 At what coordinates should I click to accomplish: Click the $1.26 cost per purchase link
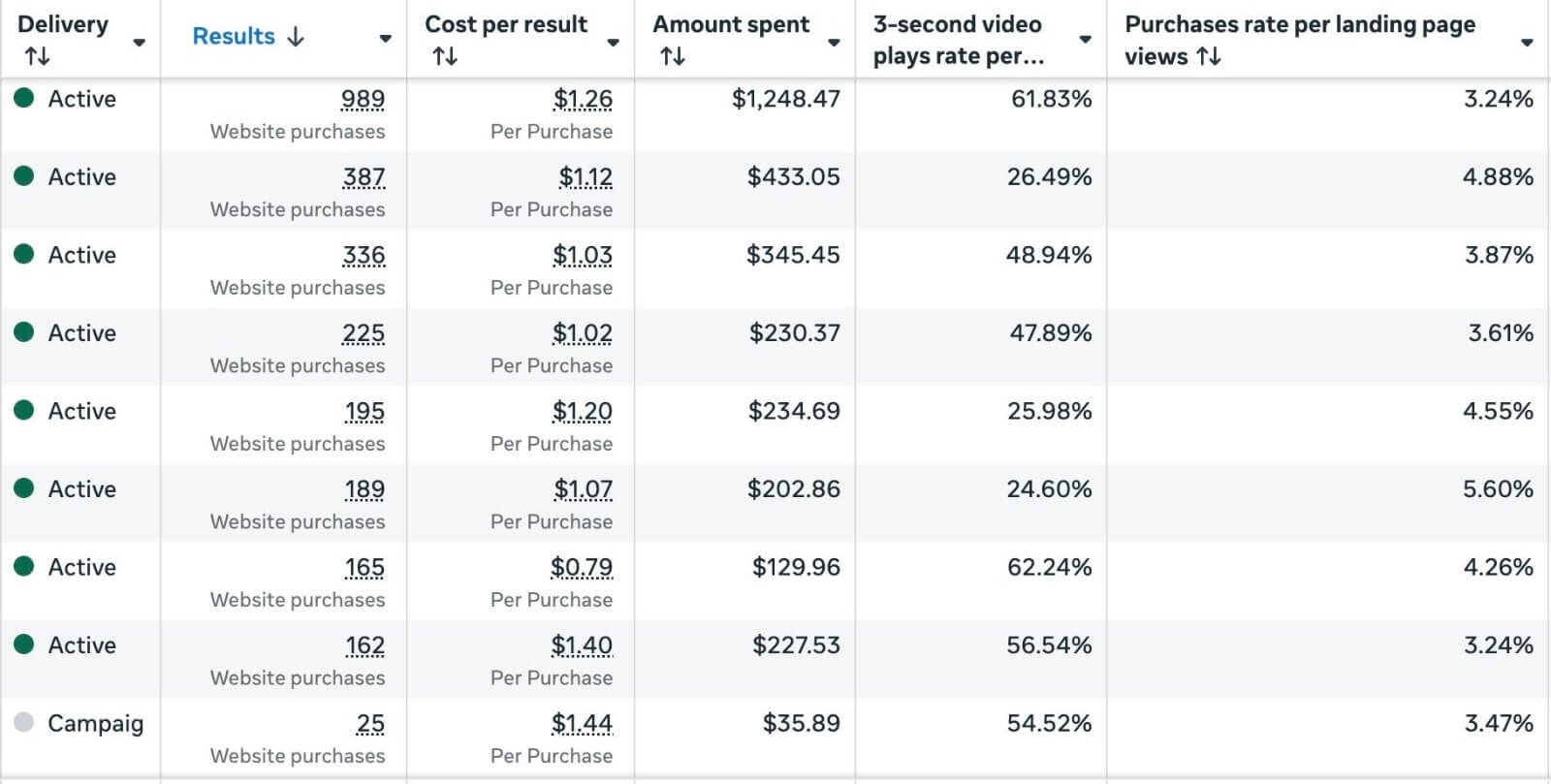coord(583,99)
